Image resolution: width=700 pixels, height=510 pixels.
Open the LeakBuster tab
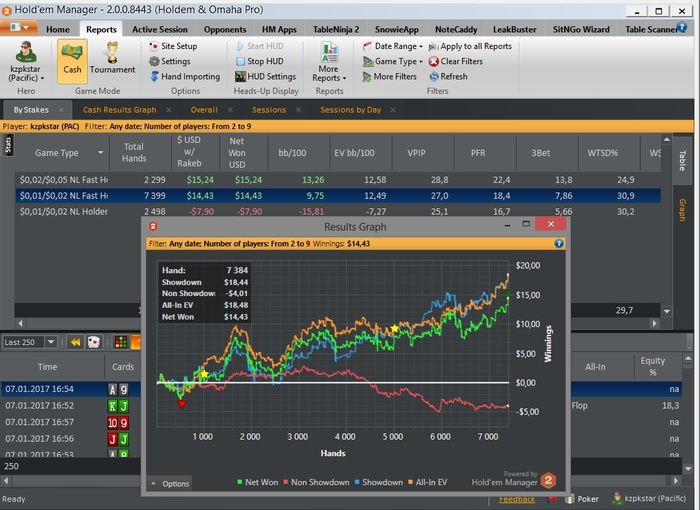click(x=514, y=29)
